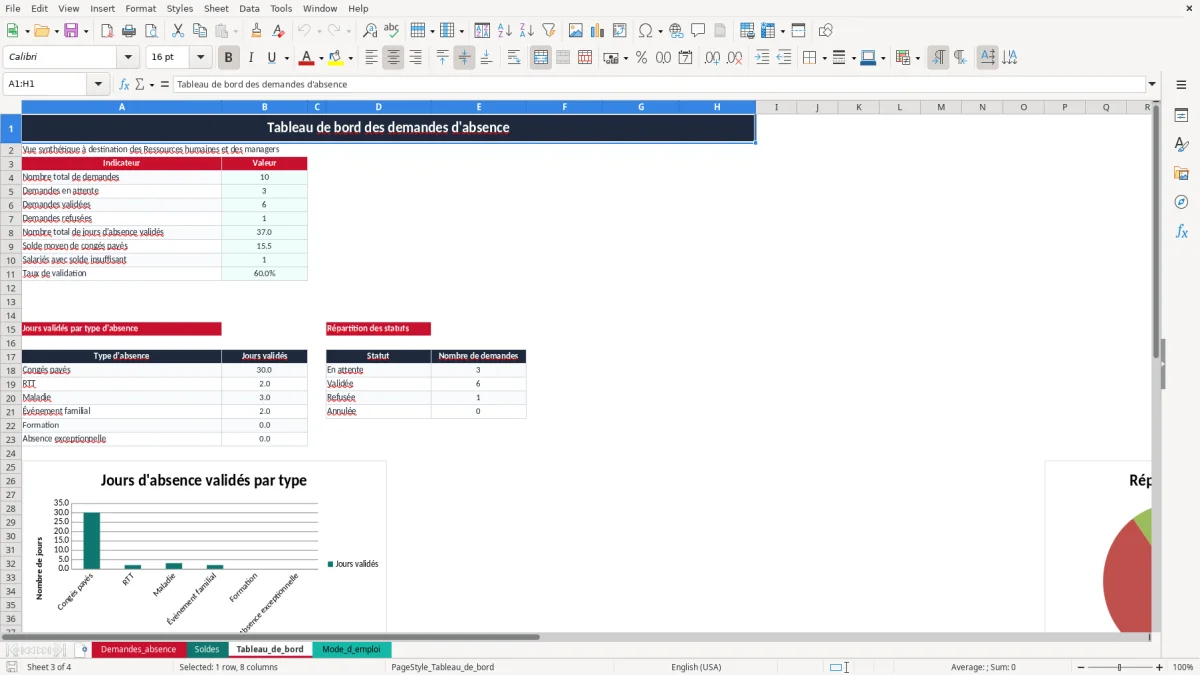Open the Data menu

pos(249,8)
